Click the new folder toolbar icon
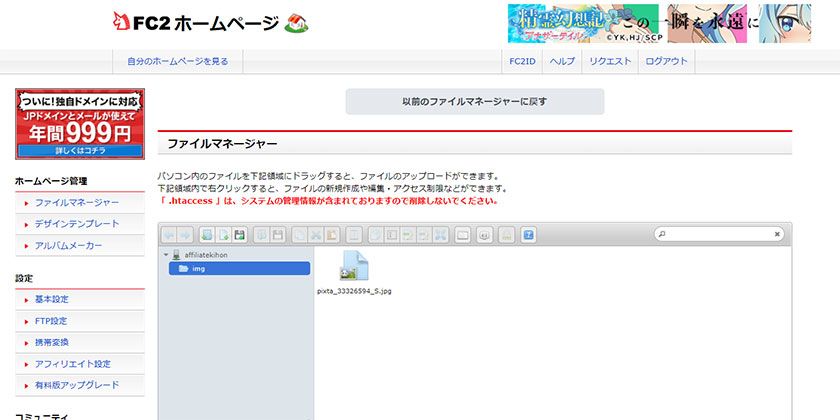 tap(207, 235)
